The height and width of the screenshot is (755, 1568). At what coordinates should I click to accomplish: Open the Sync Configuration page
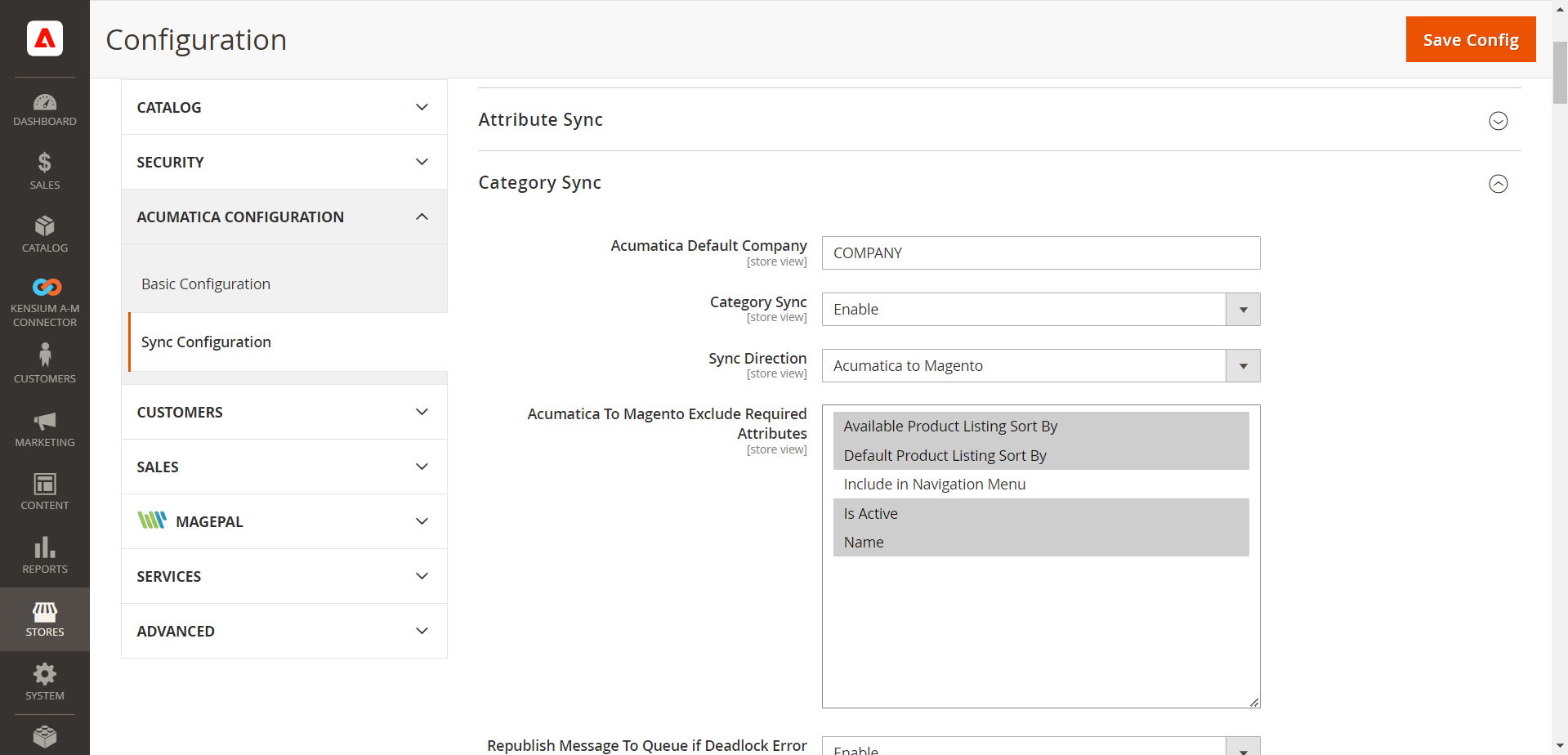205,342
